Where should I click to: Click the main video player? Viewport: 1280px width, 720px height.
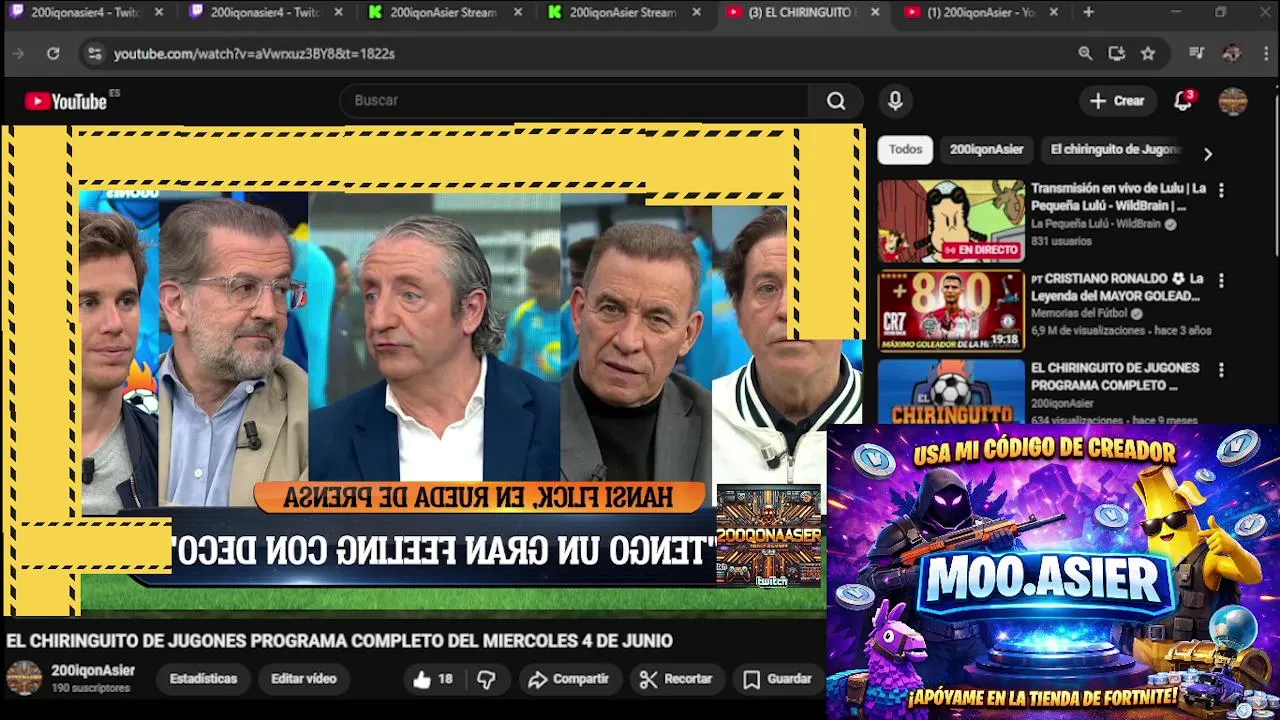point(432,370)
